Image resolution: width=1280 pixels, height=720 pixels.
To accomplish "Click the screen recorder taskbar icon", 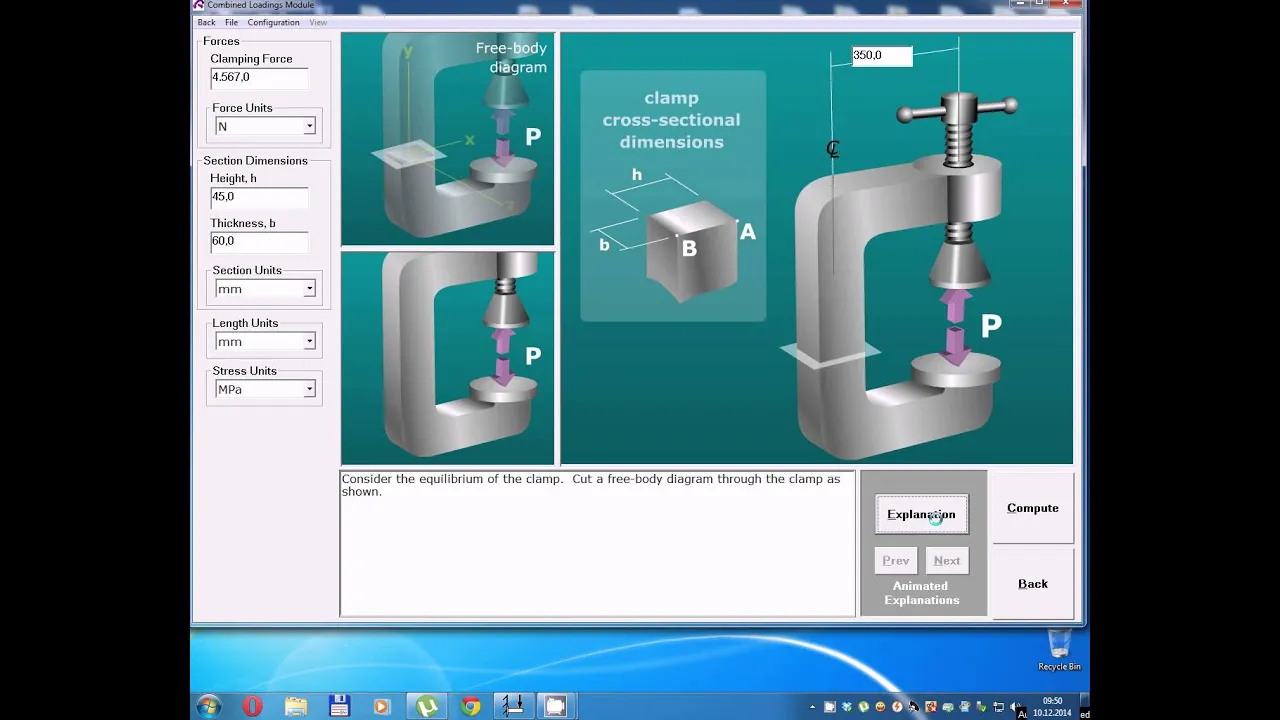I will [555, 707].
